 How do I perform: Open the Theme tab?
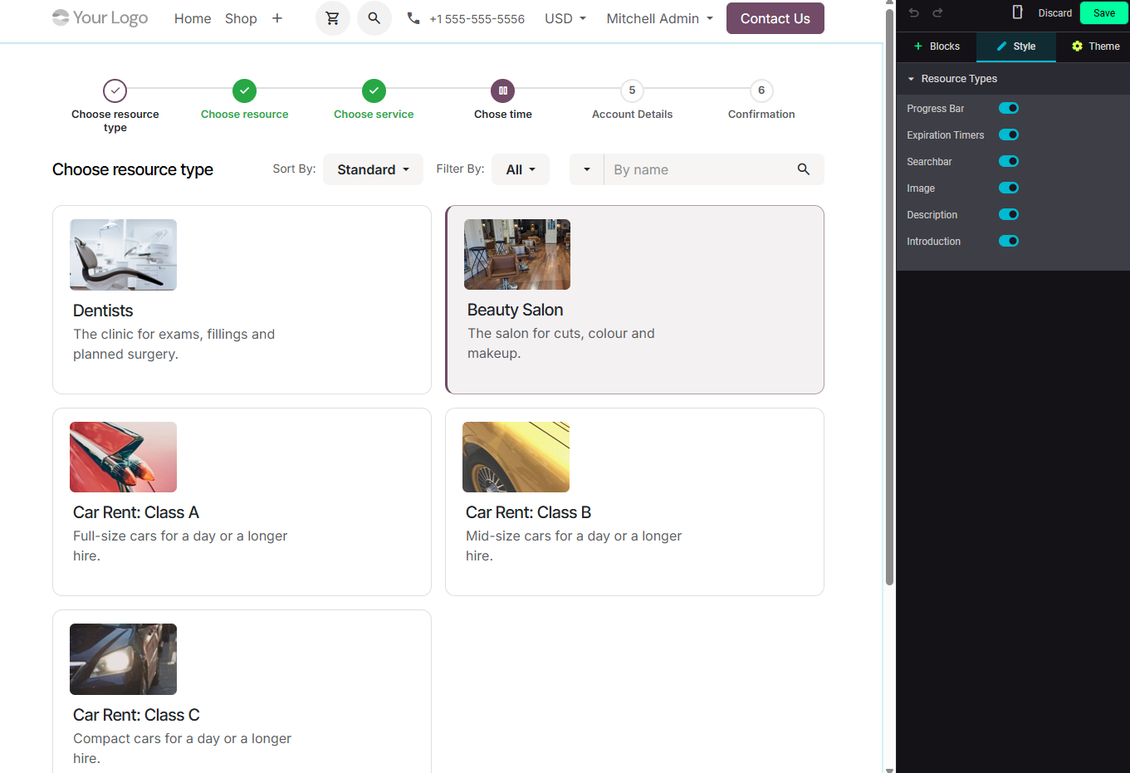click(1095, 47)
